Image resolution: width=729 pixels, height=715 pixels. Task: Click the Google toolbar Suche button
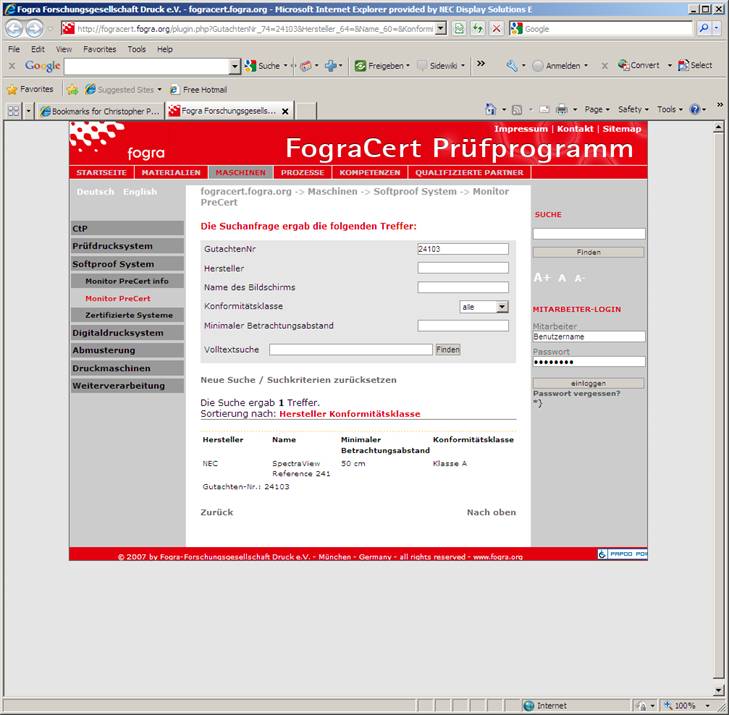[x=263, y=66]
